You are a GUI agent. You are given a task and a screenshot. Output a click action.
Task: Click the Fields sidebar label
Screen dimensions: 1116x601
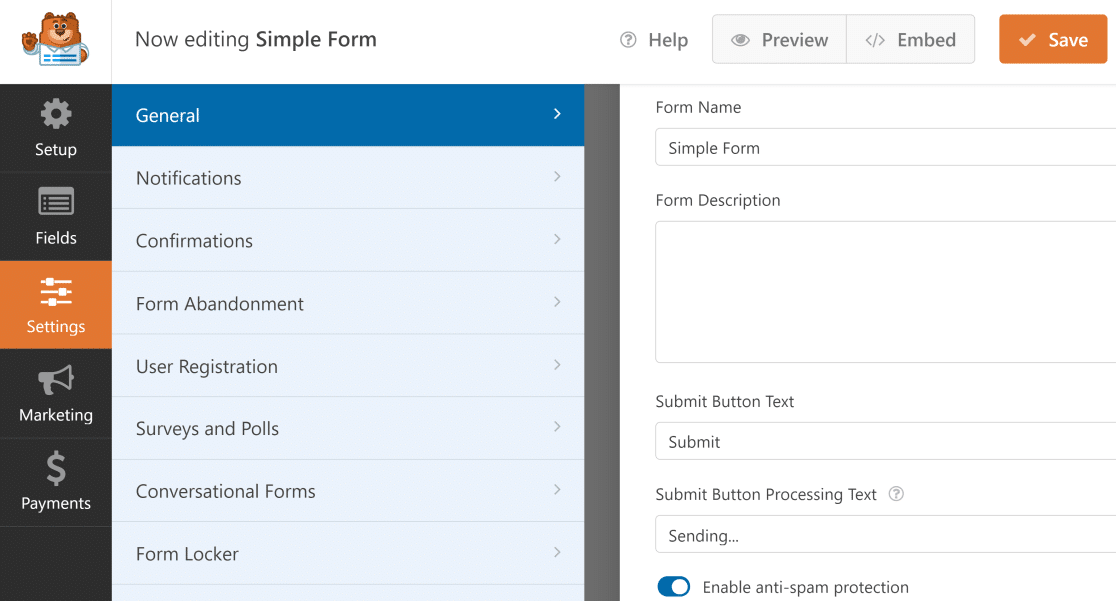[x=56, y=238]
